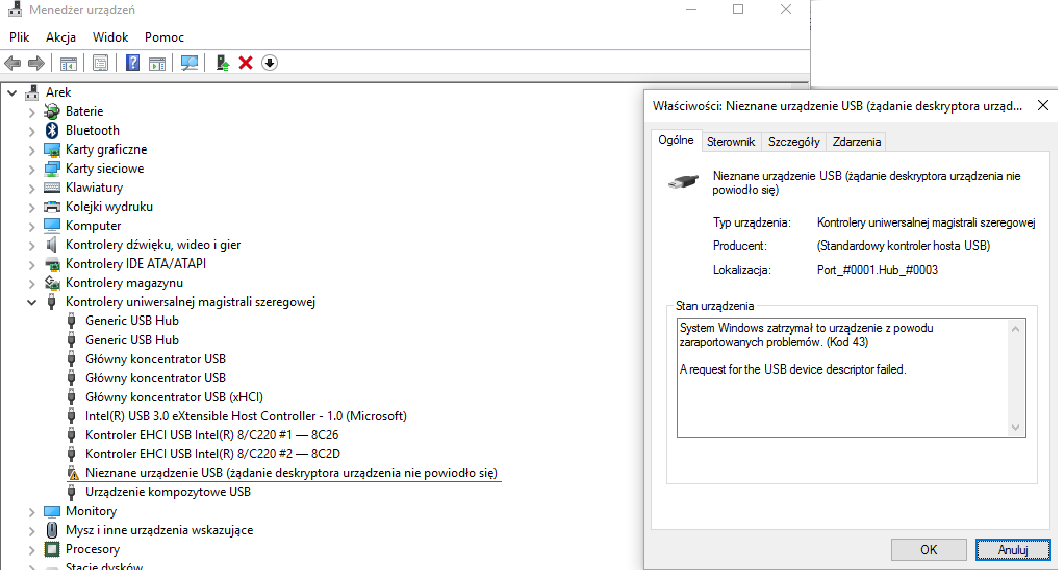The width and height of the screenshot is (1058, 570).
Task: Open the Widok menu
Action: click(x=110, y=37)
